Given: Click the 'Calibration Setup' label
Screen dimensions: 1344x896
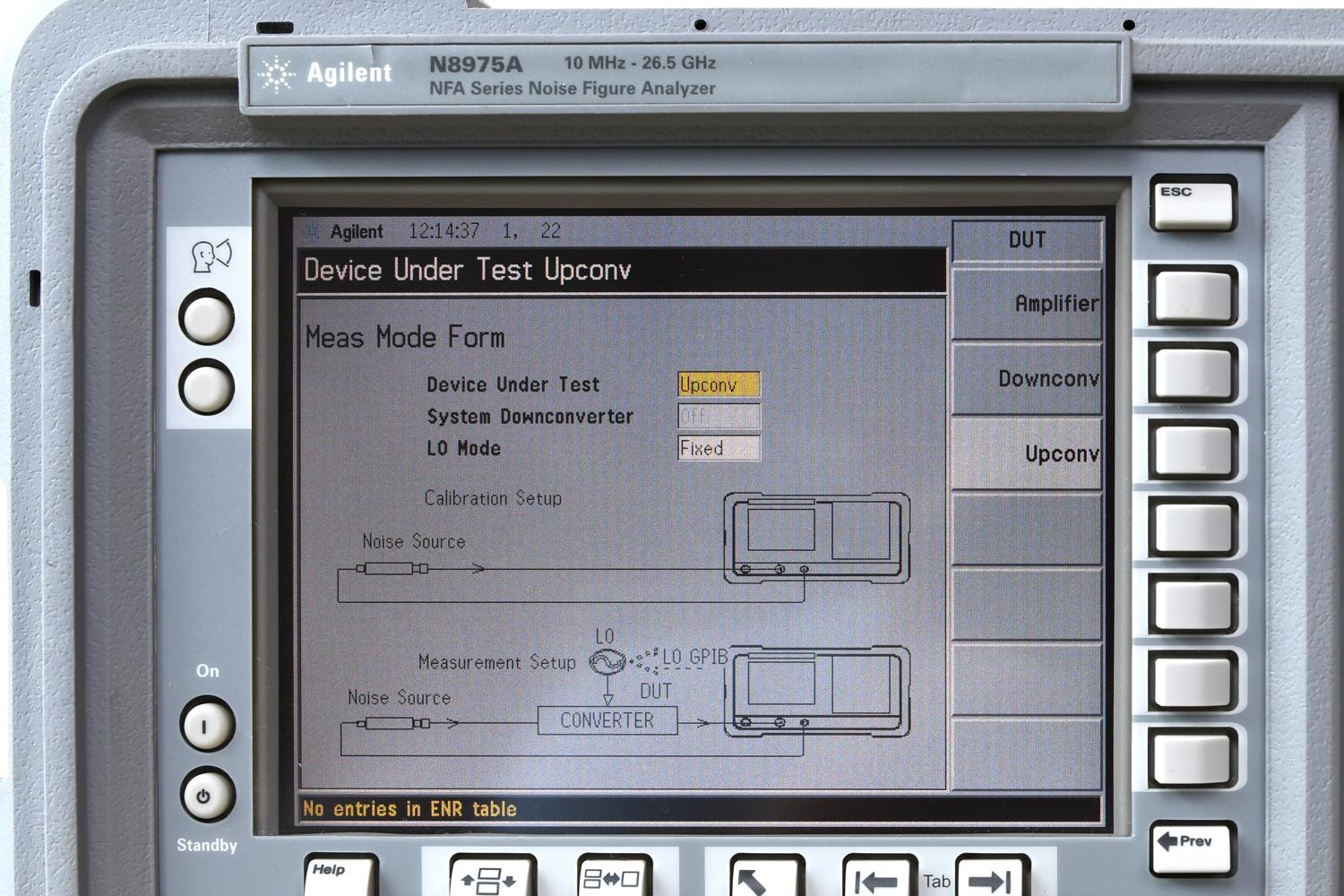Looking at the screenshot, I should pyautogui.click(x=493, y=498).
